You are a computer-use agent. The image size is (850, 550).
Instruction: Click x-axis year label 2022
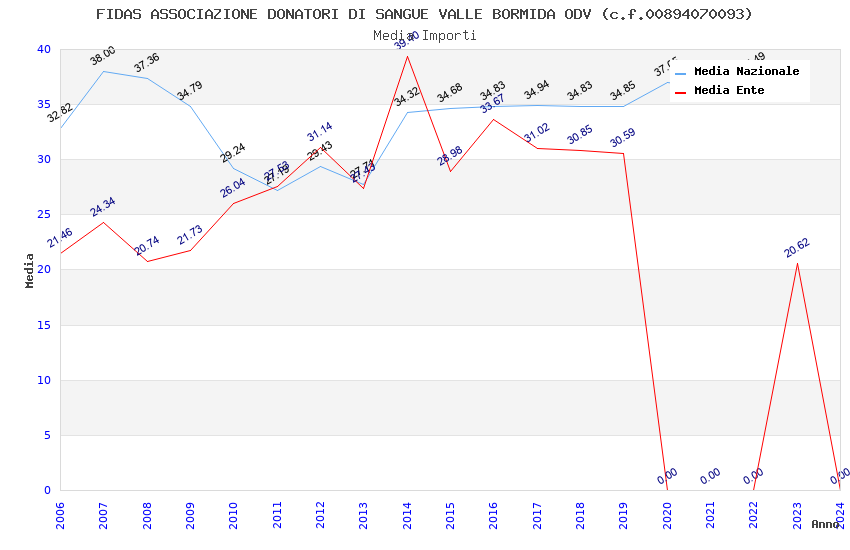(x=754, y=515)
